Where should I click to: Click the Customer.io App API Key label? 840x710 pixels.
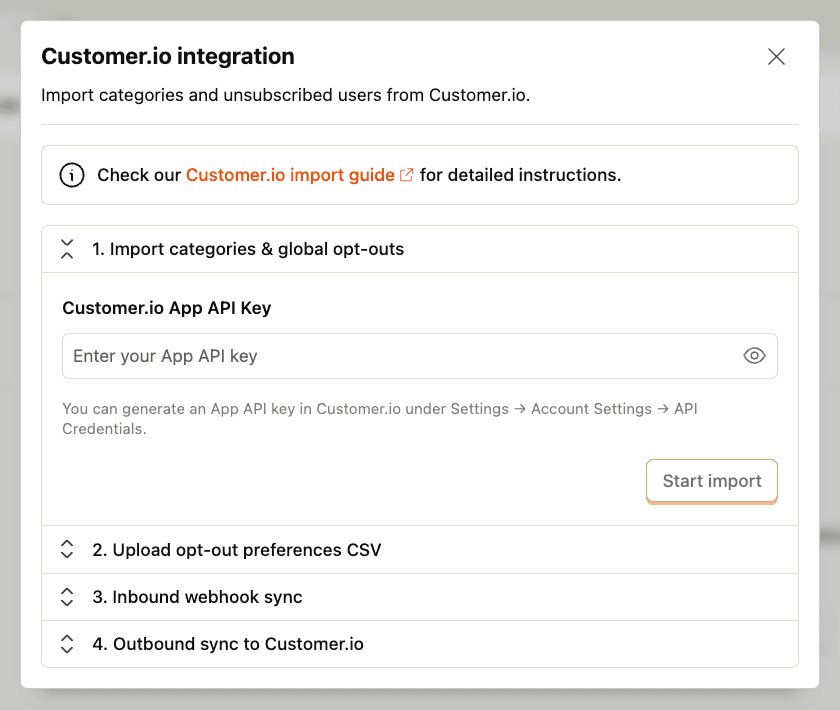167,308
